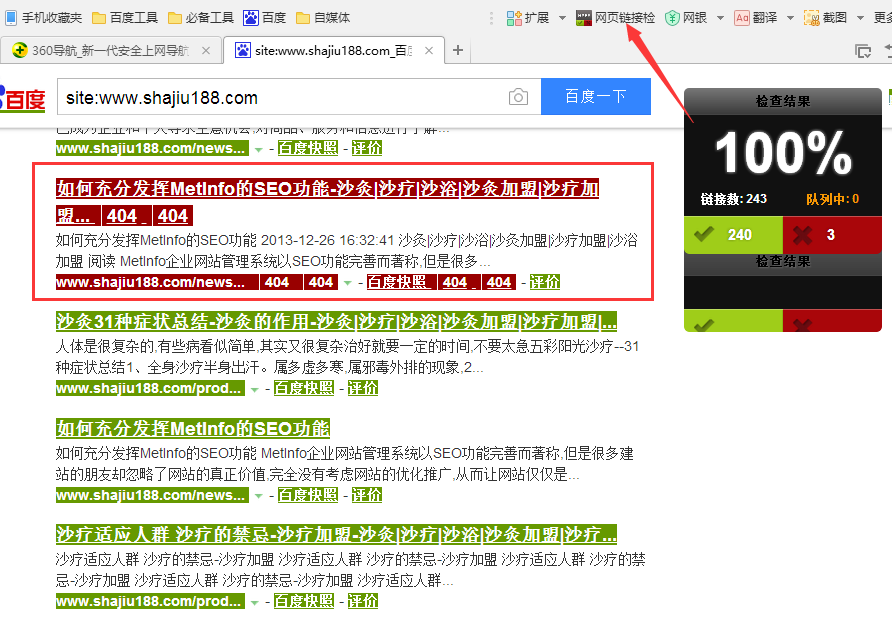Screen dimensions: 892x627
Task: Click the green 240 valid links count
Action: tap(740, 234)
